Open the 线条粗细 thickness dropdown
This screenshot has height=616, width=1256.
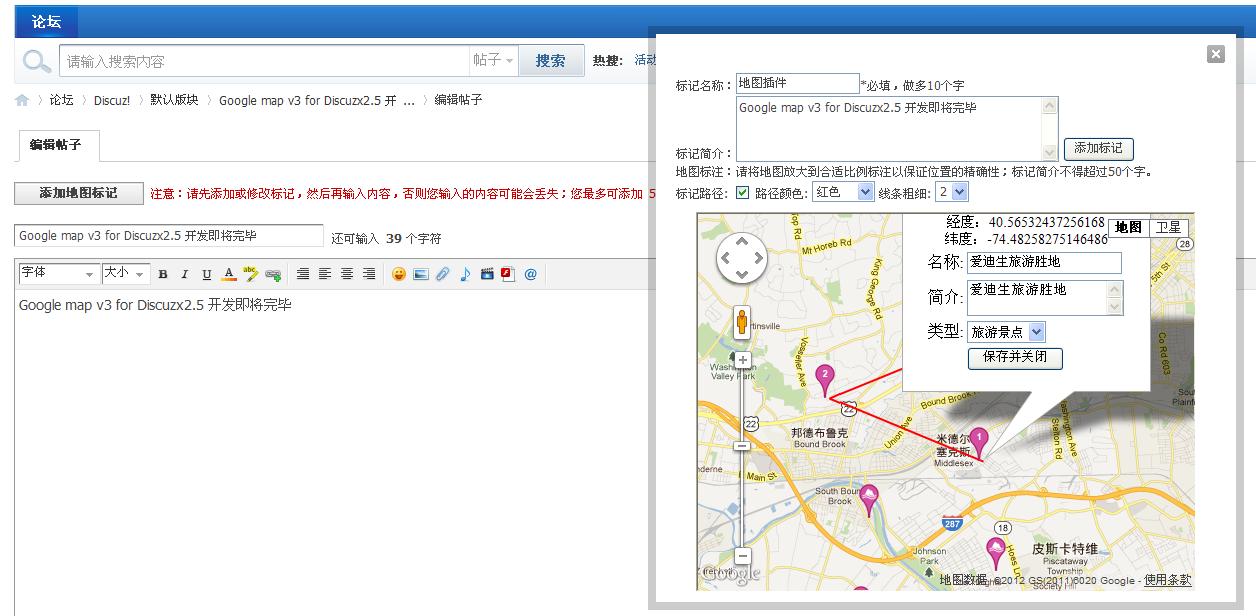pos(951,192)
